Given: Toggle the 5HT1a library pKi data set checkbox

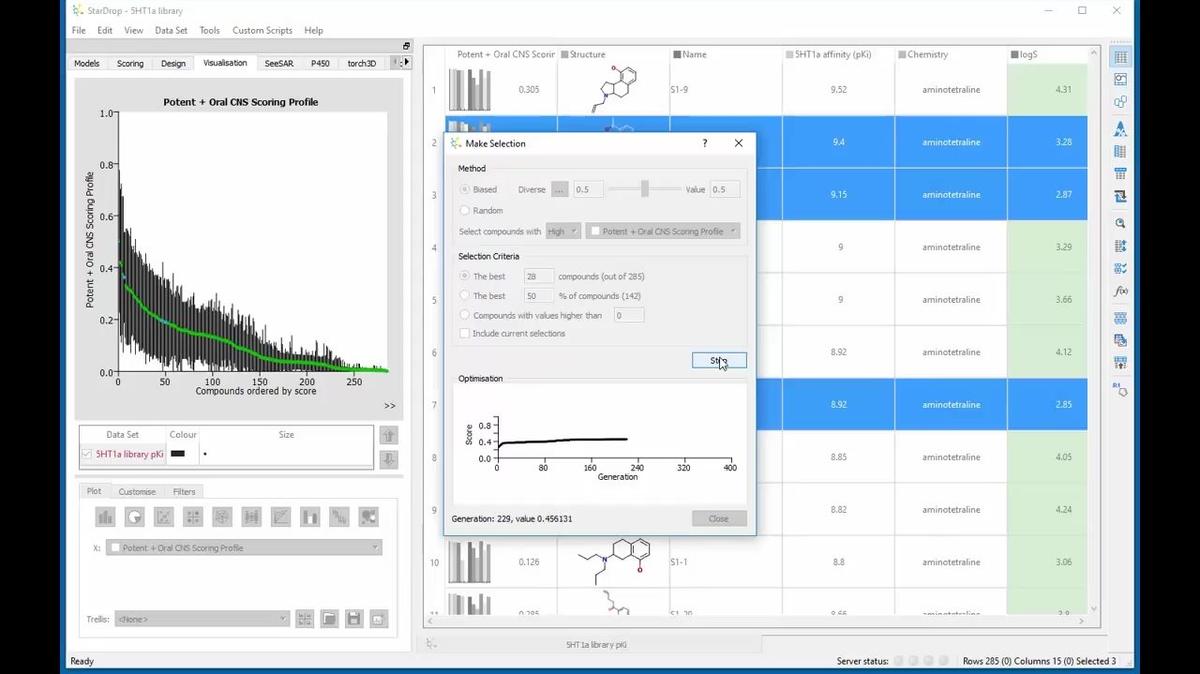Looking at the screenshot, I should click(x=87, y=454).
